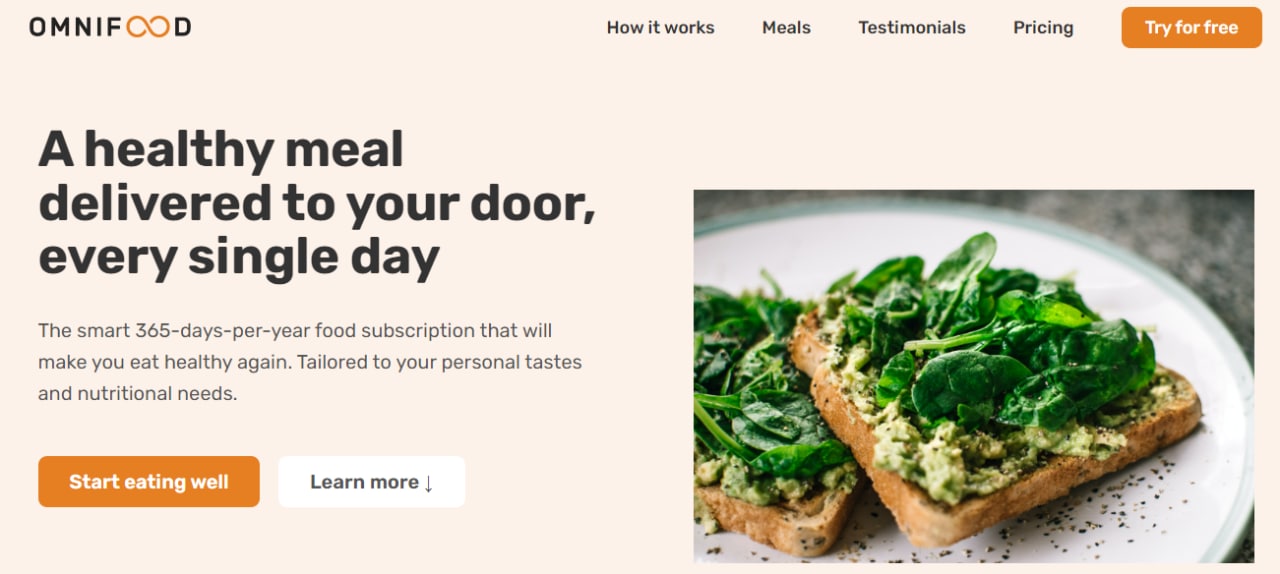This screenshot has width=1280, height=574.
Task: Select the Learn more button
Action: tap(371, 482)
